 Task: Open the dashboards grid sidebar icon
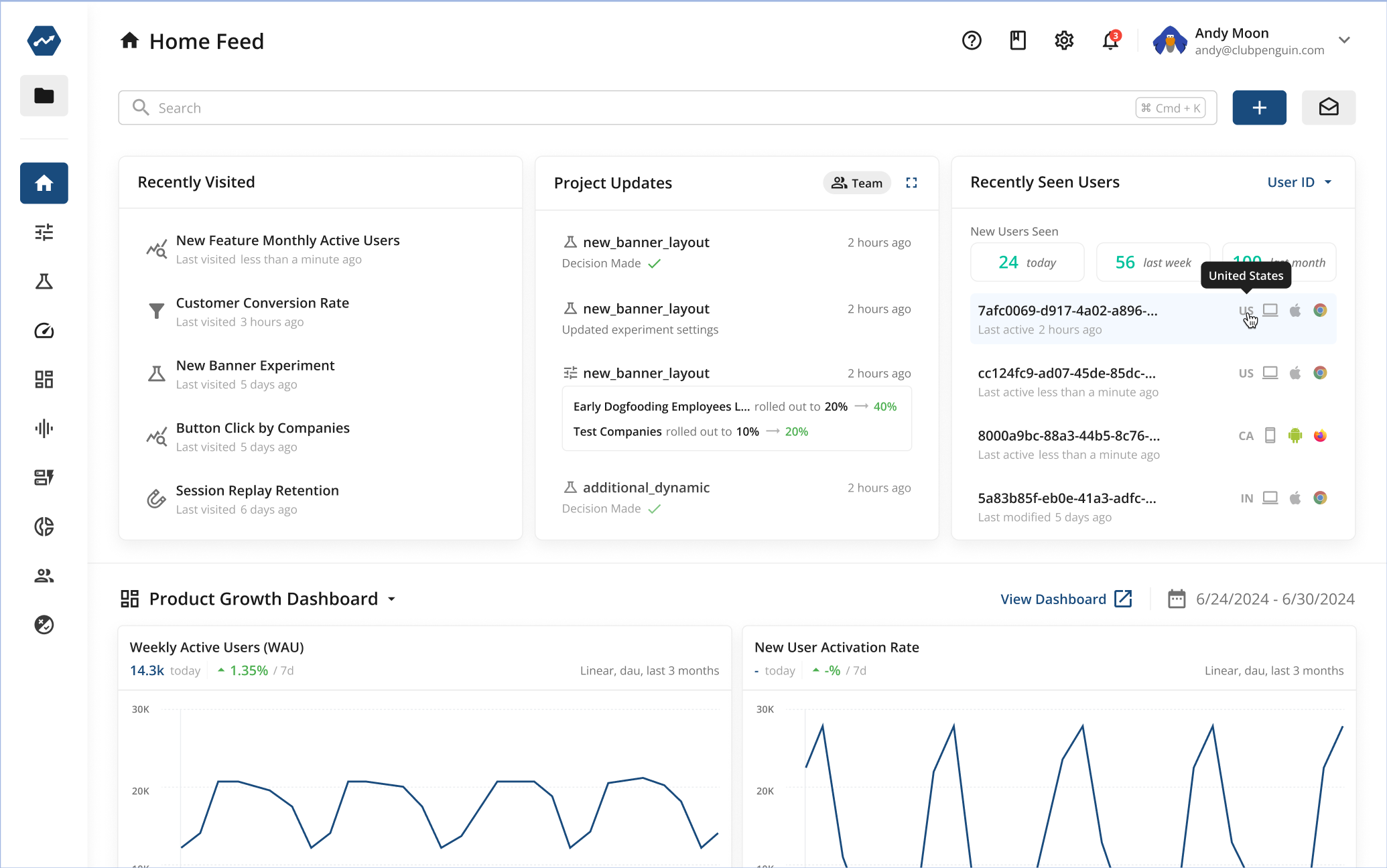[x=44, y=380]
